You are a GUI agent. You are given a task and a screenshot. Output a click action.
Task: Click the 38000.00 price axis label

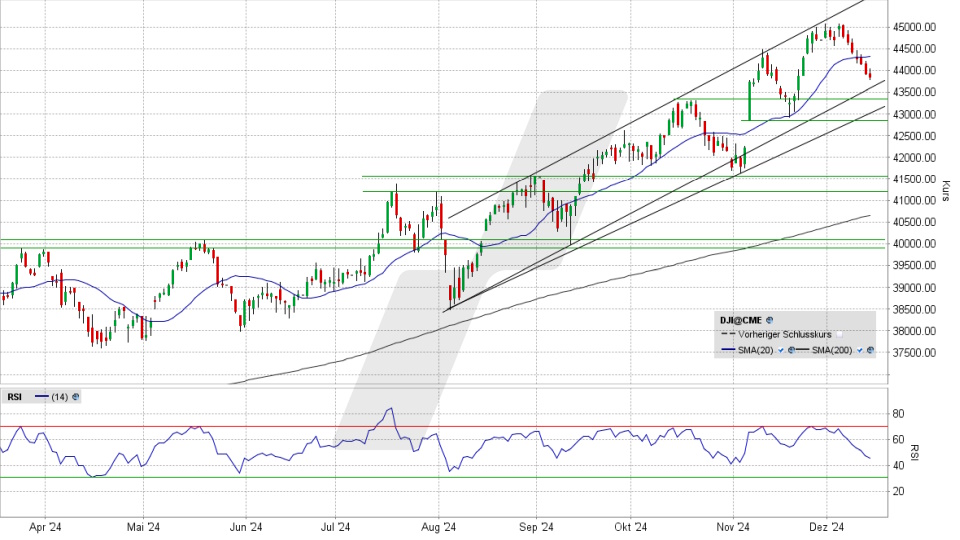pyautogui.click(x=914, y=331)
